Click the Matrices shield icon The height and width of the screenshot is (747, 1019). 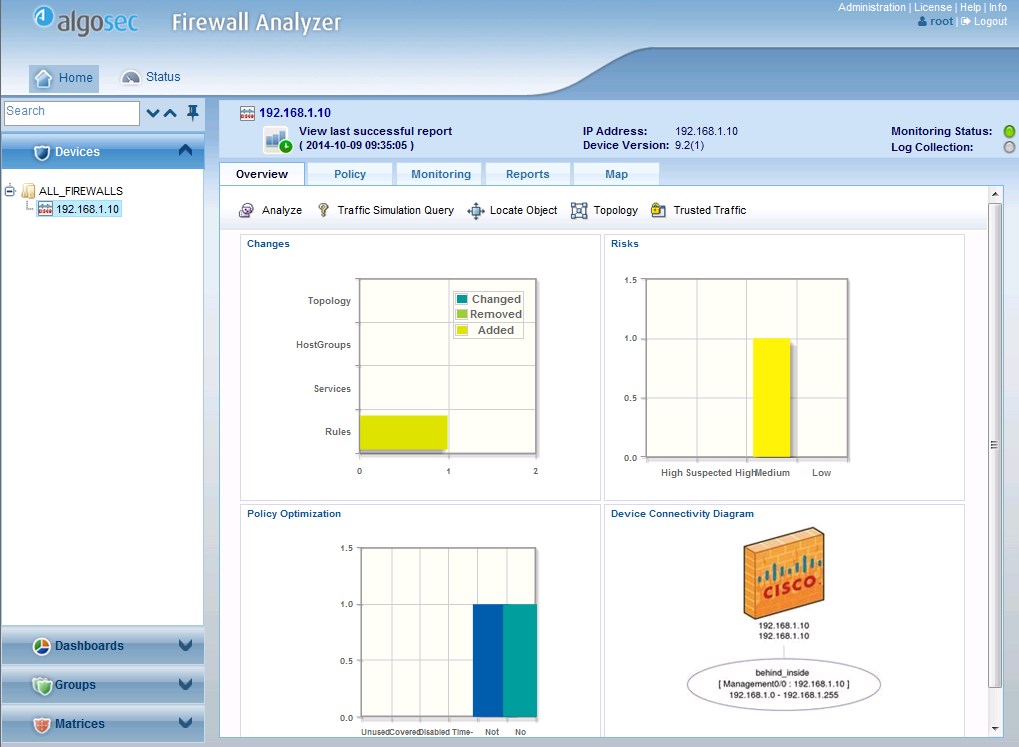pos(42,724)
